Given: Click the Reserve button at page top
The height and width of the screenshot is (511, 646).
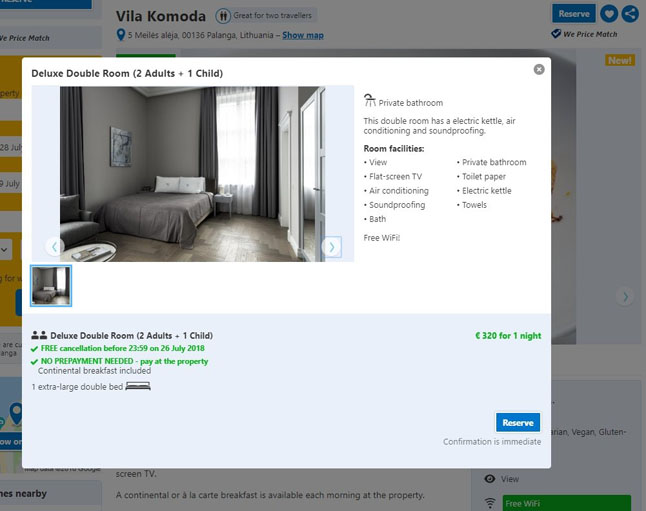Looking at the screenshot, I should 573,14.
